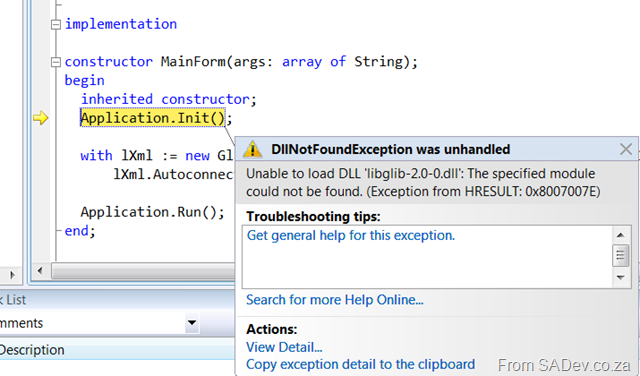Close the DllNotFoundException popup

click(626, 149)
